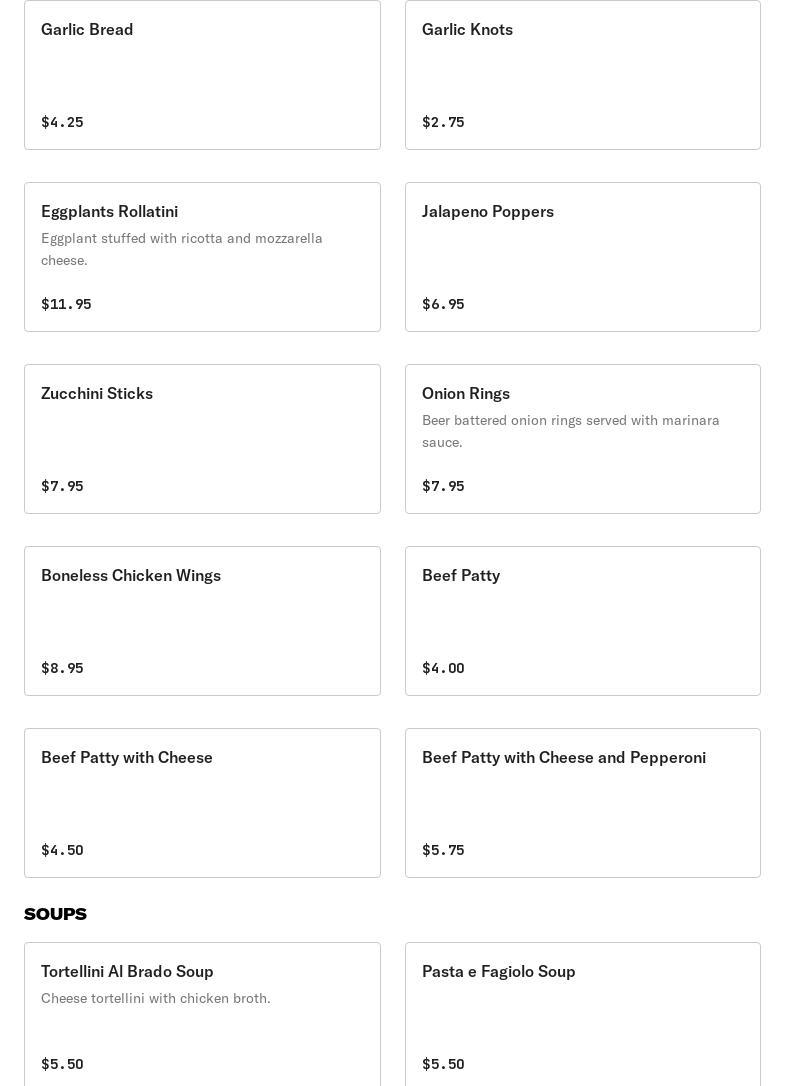Click the $2.75 Garlic Knots price
Screen dimensions: 785x1086
[443, 122]
